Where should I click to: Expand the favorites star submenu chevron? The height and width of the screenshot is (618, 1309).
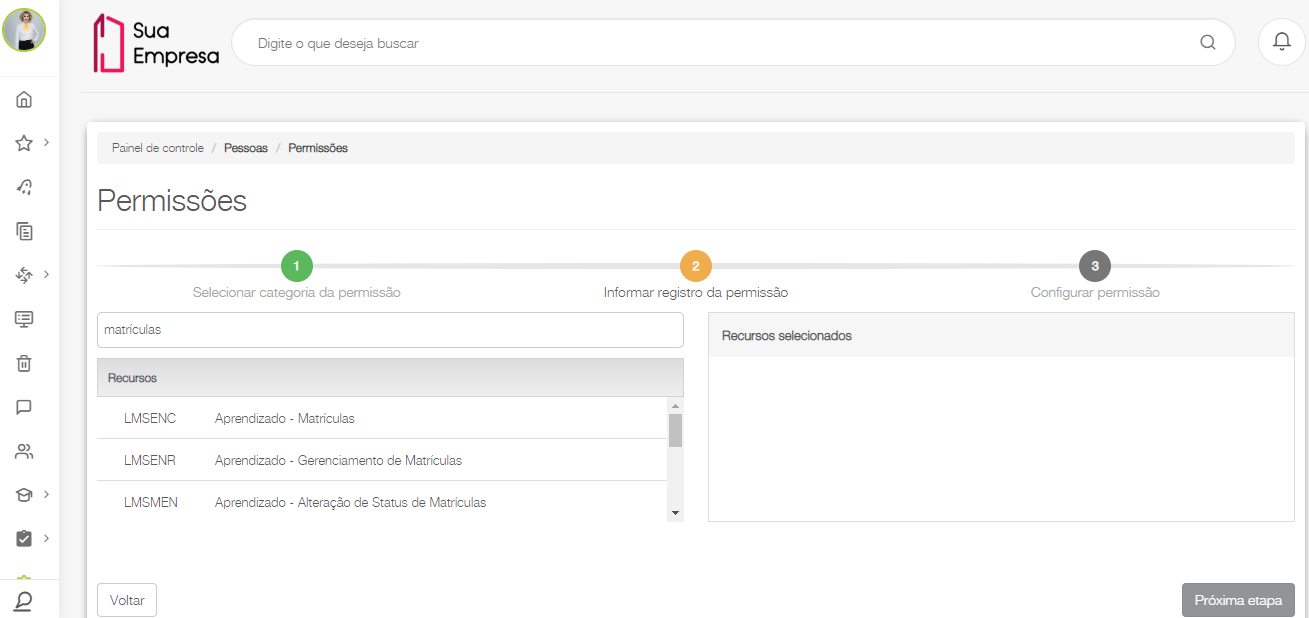click(47, 142)
